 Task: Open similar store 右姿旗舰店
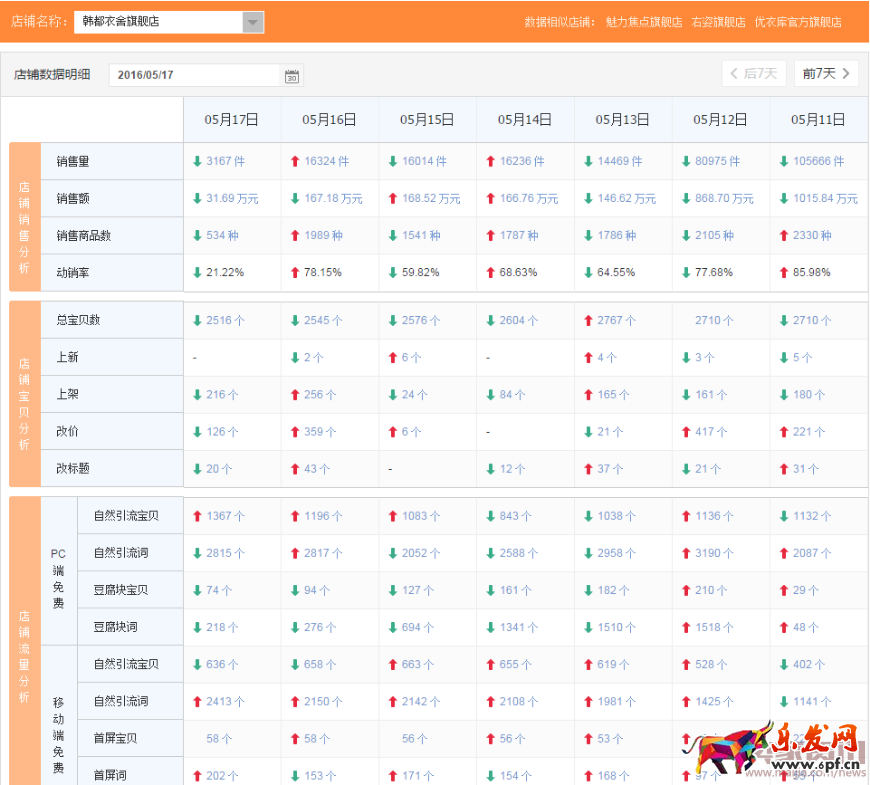[719, 22]
